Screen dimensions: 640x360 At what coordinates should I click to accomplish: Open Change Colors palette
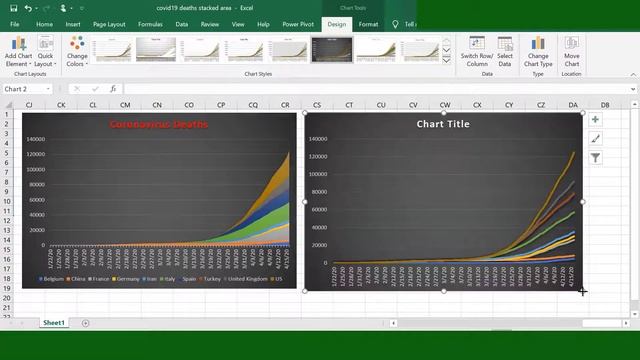pos(77,51)
